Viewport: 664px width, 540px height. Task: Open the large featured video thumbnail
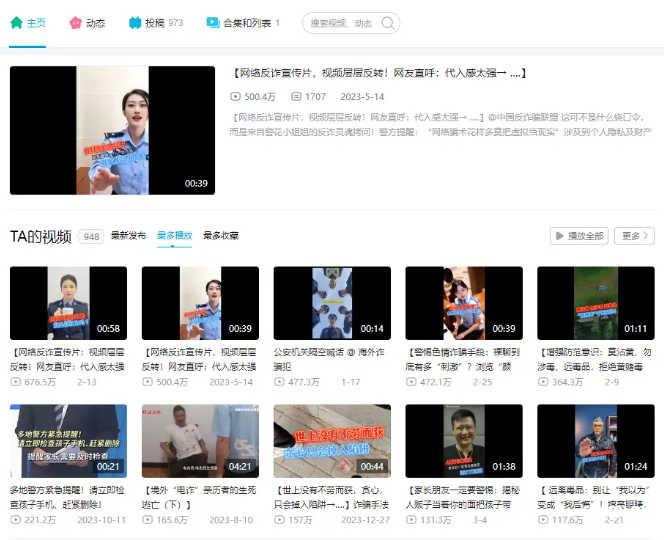coord(112,130)
